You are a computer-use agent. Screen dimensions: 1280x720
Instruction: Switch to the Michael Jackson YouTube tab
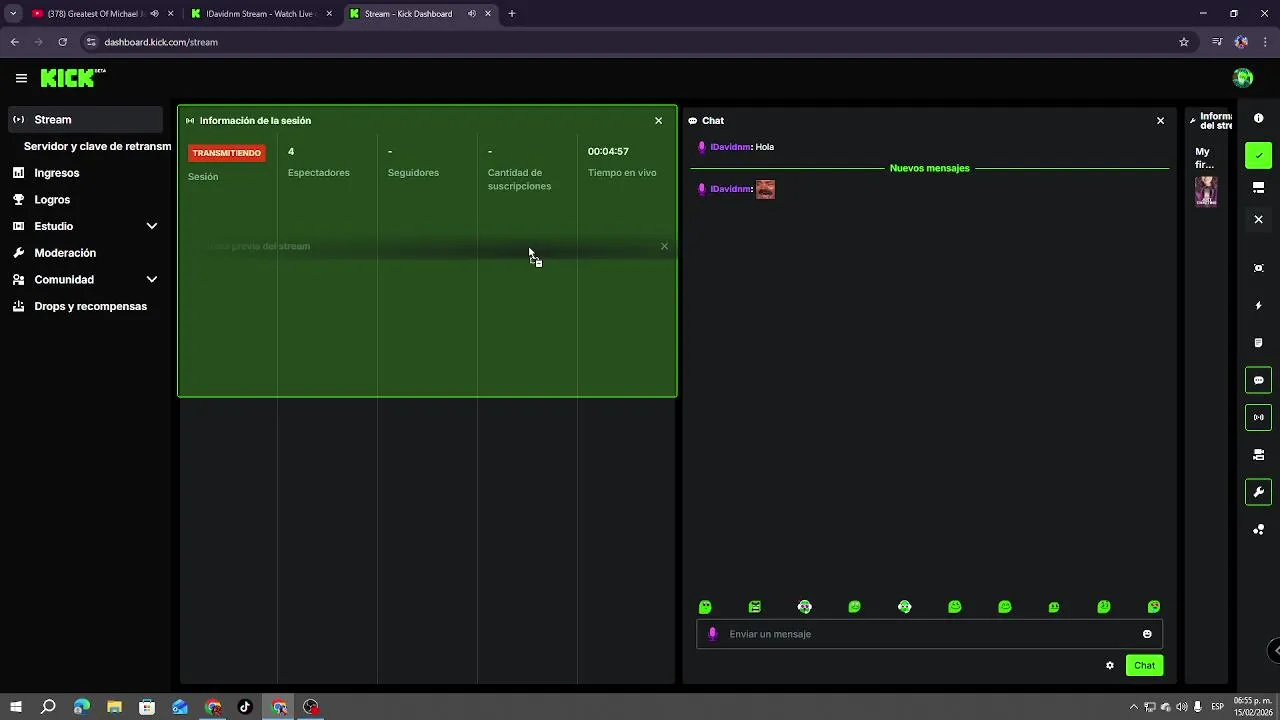click(x=98, y=14)
